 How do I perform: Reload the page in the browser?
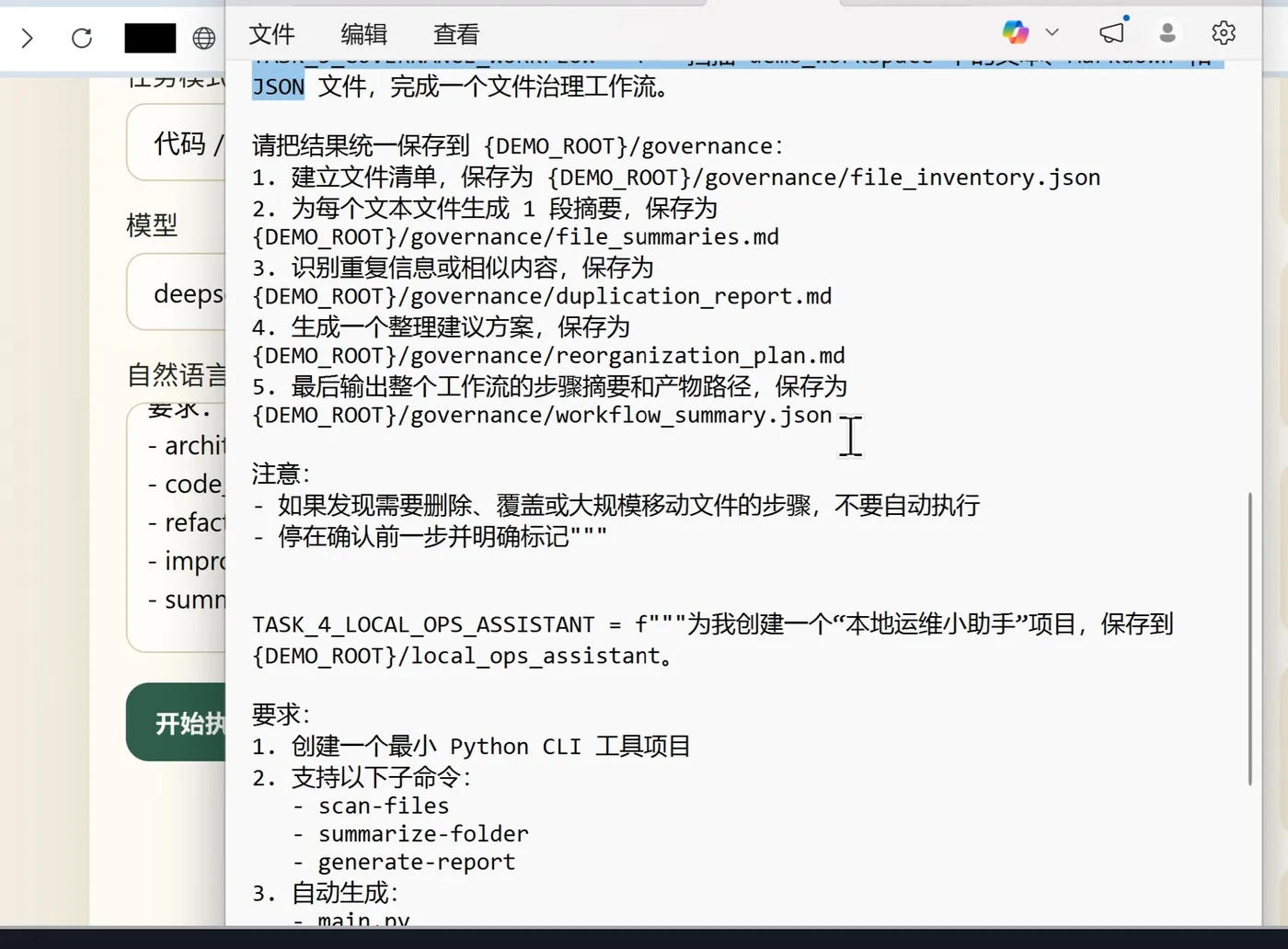pyautogui.click(x=82, y=38)
